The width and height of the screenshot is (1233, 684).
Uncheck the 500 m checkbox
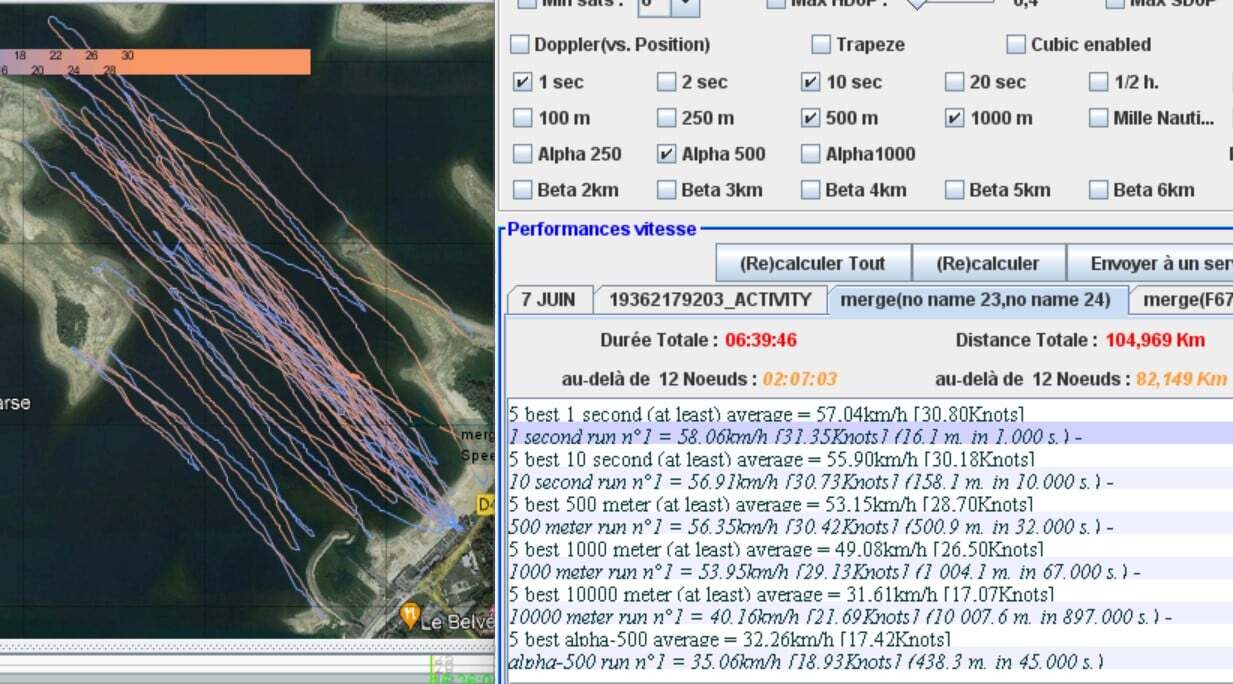click(x=810, y=118)
